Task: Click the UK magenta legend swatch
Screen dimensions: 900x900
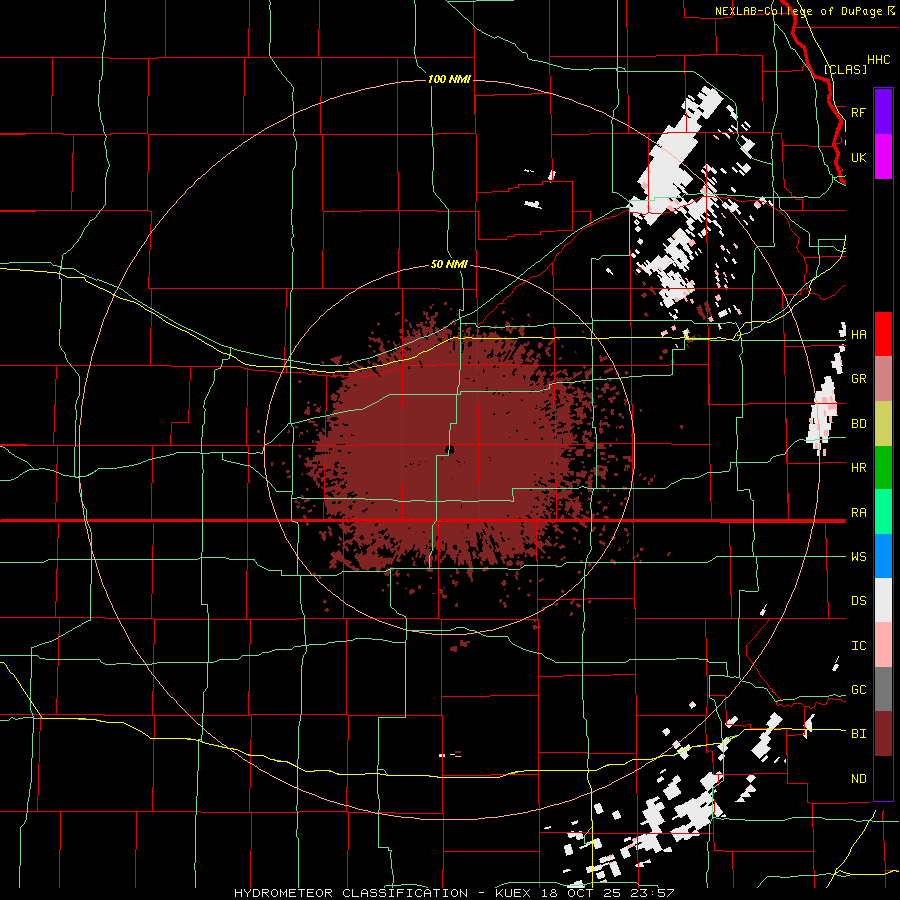Action: pyautogui.click(x=883, y=157)
